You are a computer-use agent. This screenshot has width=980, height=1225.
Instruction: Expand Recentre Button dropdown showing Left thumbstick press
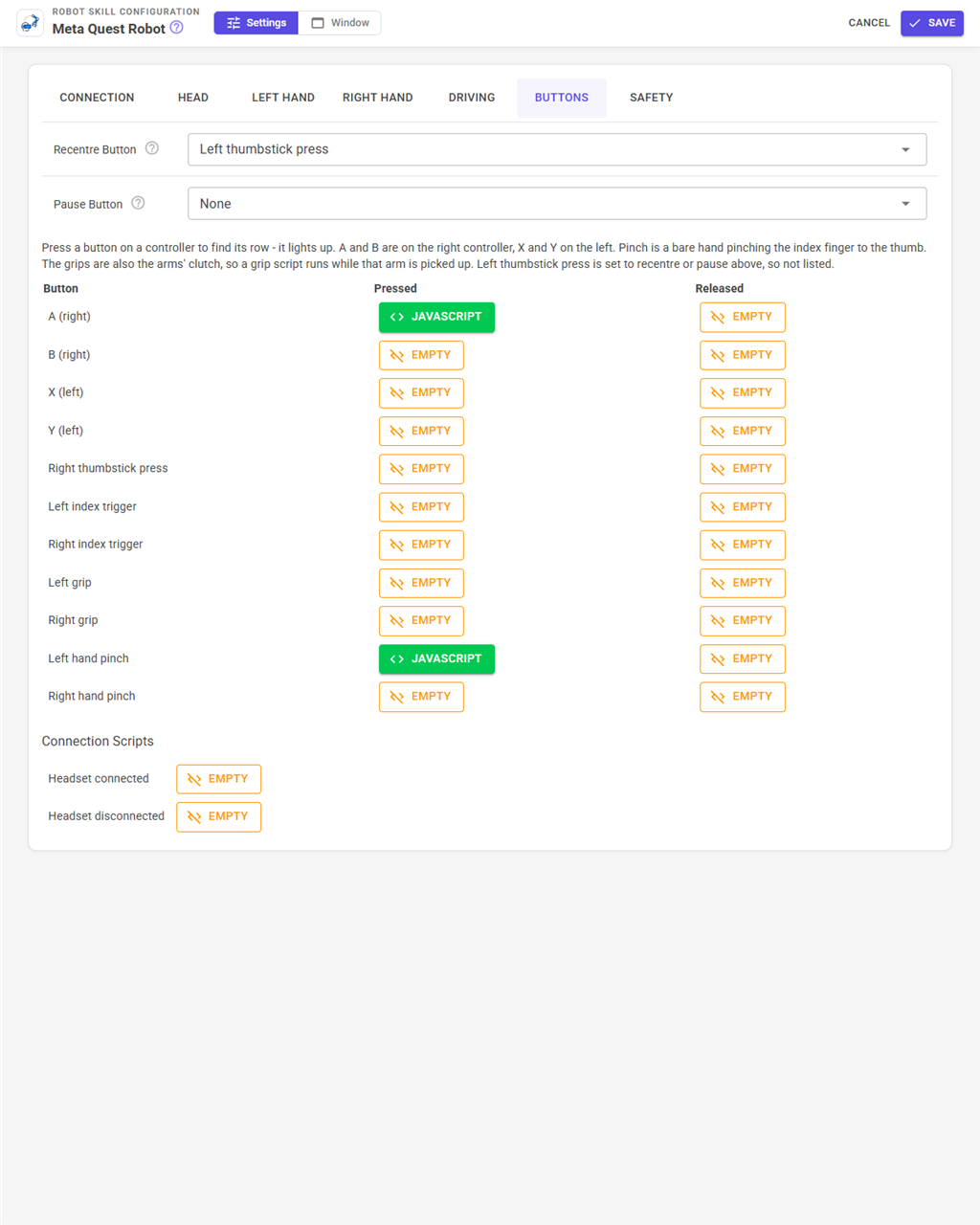(x=557, y=149)
